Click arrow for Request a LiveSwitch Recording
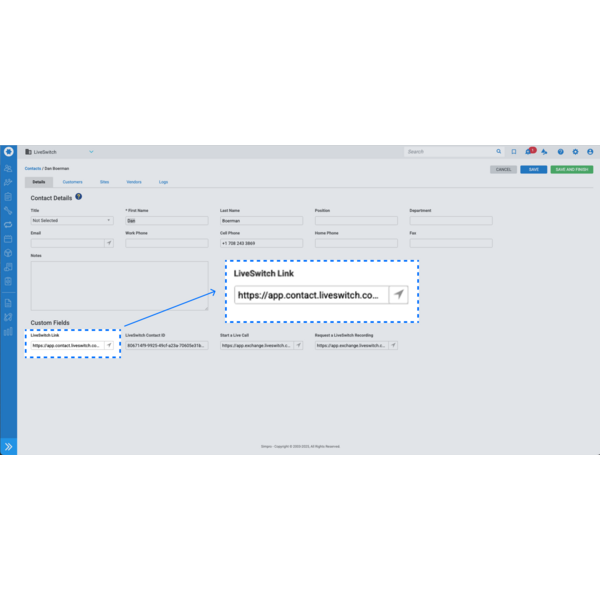This screenshot has width=600, height=600. pyautogui.click(x=393, y=346)
